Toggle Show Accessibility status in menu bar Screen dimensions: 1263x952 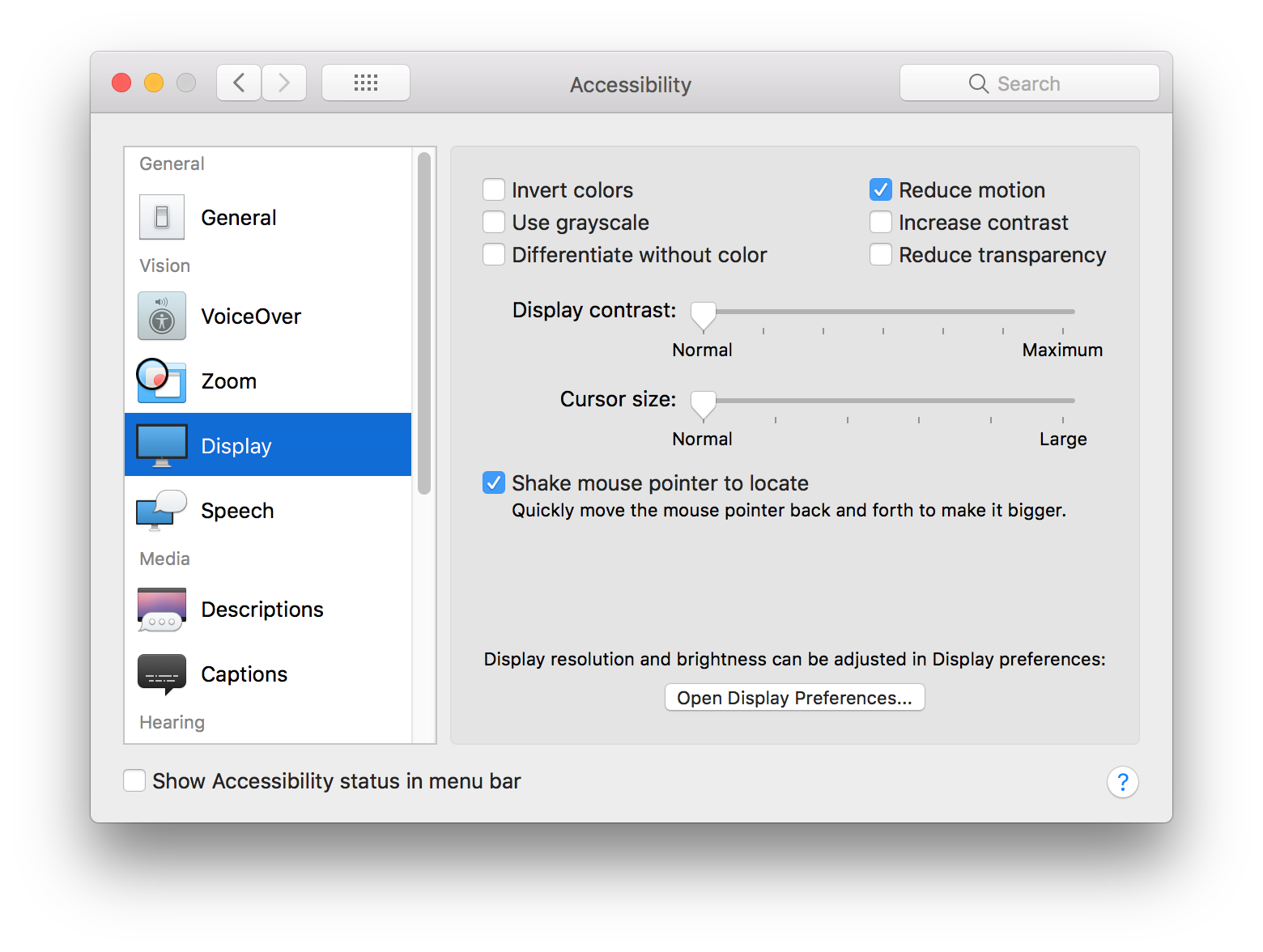[134, 781]
